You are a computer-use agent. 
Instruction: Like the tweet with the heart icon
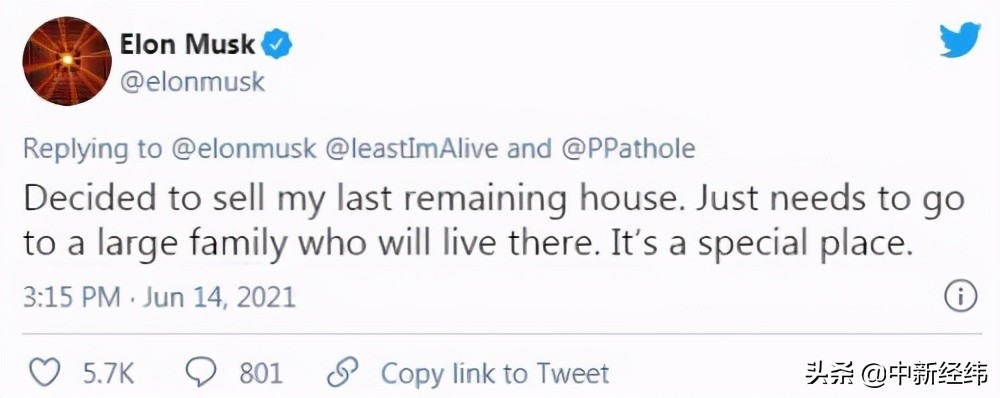click(x=45, y=372)
